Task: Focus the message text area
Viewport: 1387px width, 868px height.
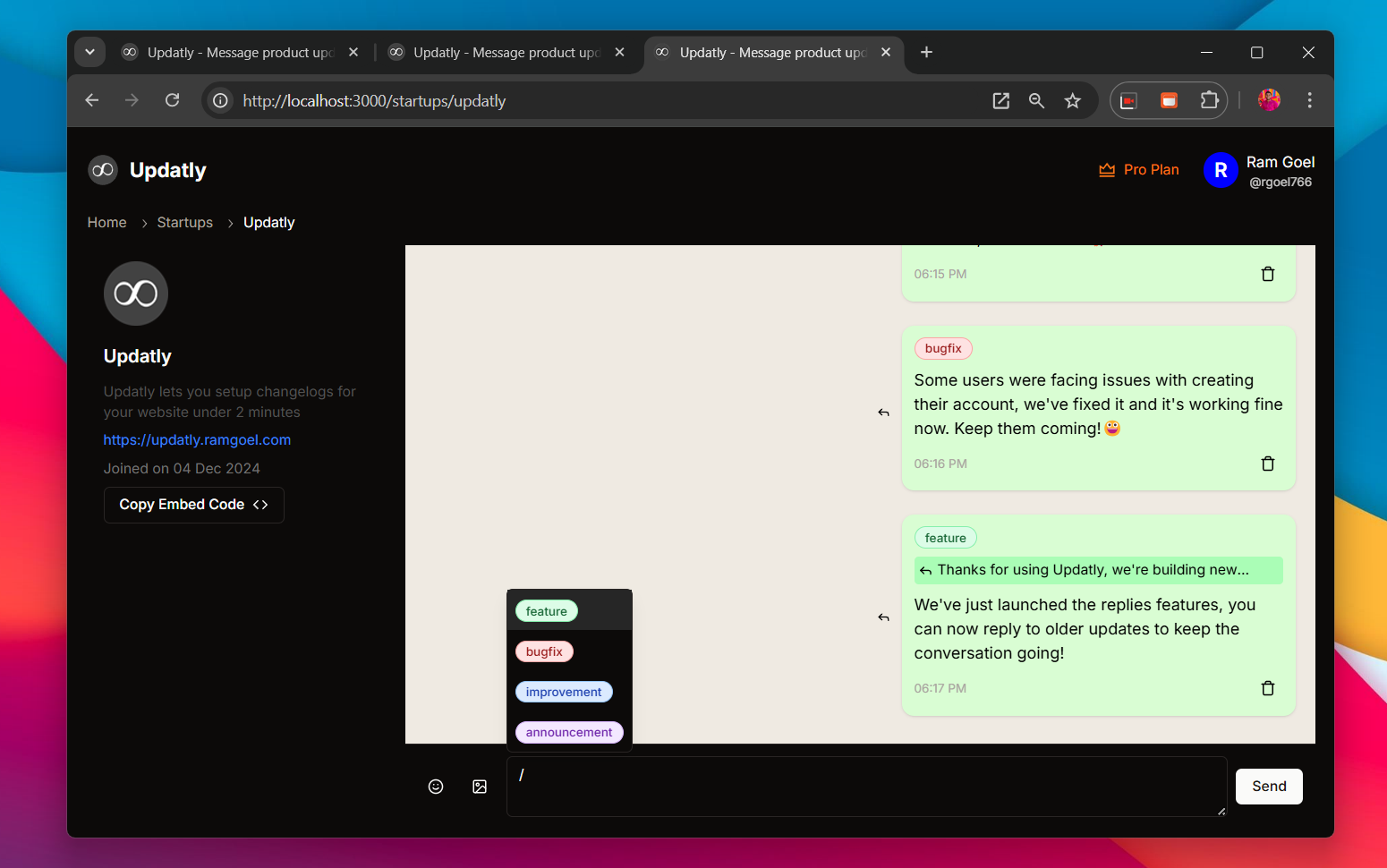Action: click(867, 787)
